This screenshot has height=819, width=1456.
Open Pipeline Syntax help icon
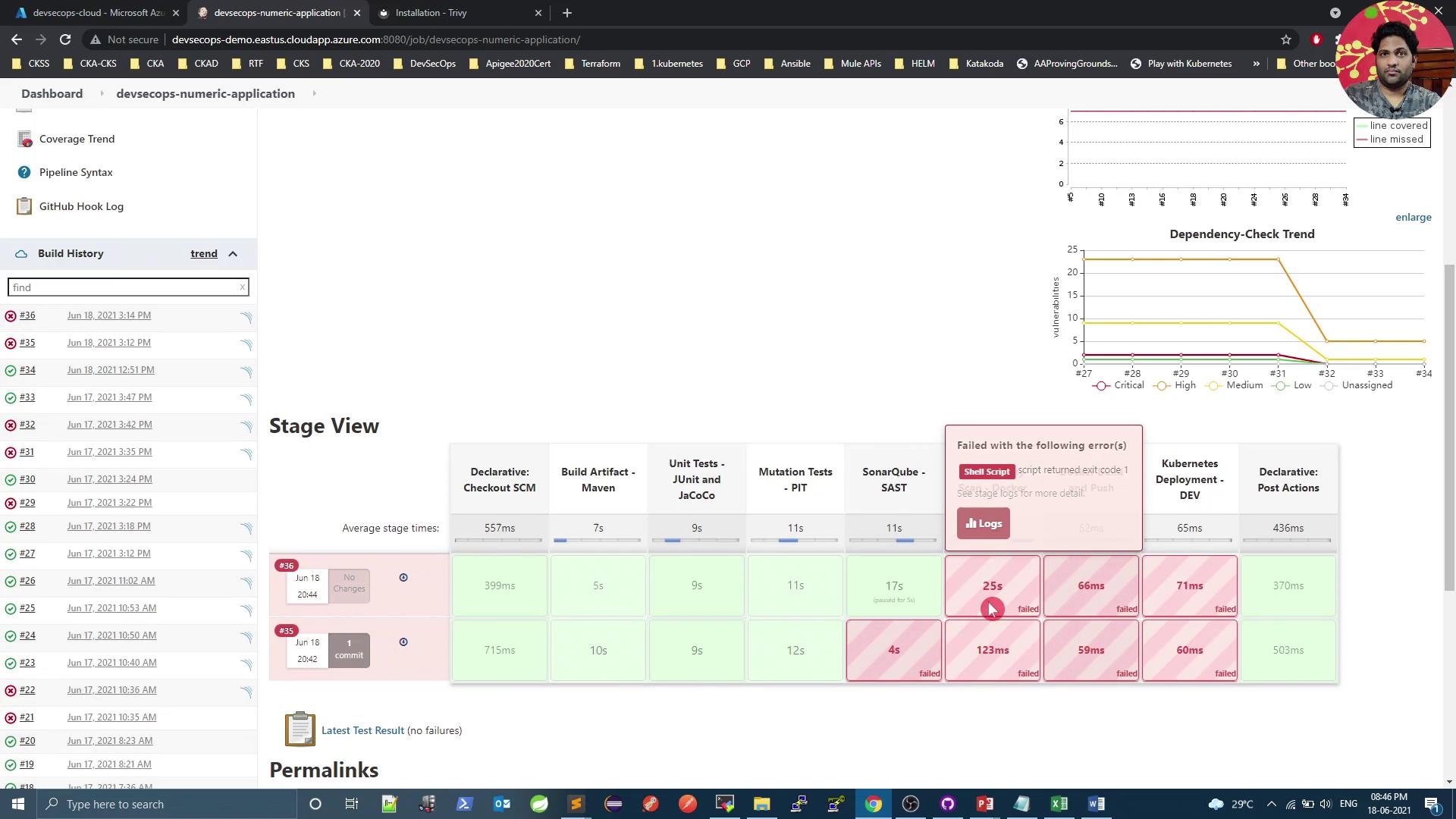click(24, 173)
